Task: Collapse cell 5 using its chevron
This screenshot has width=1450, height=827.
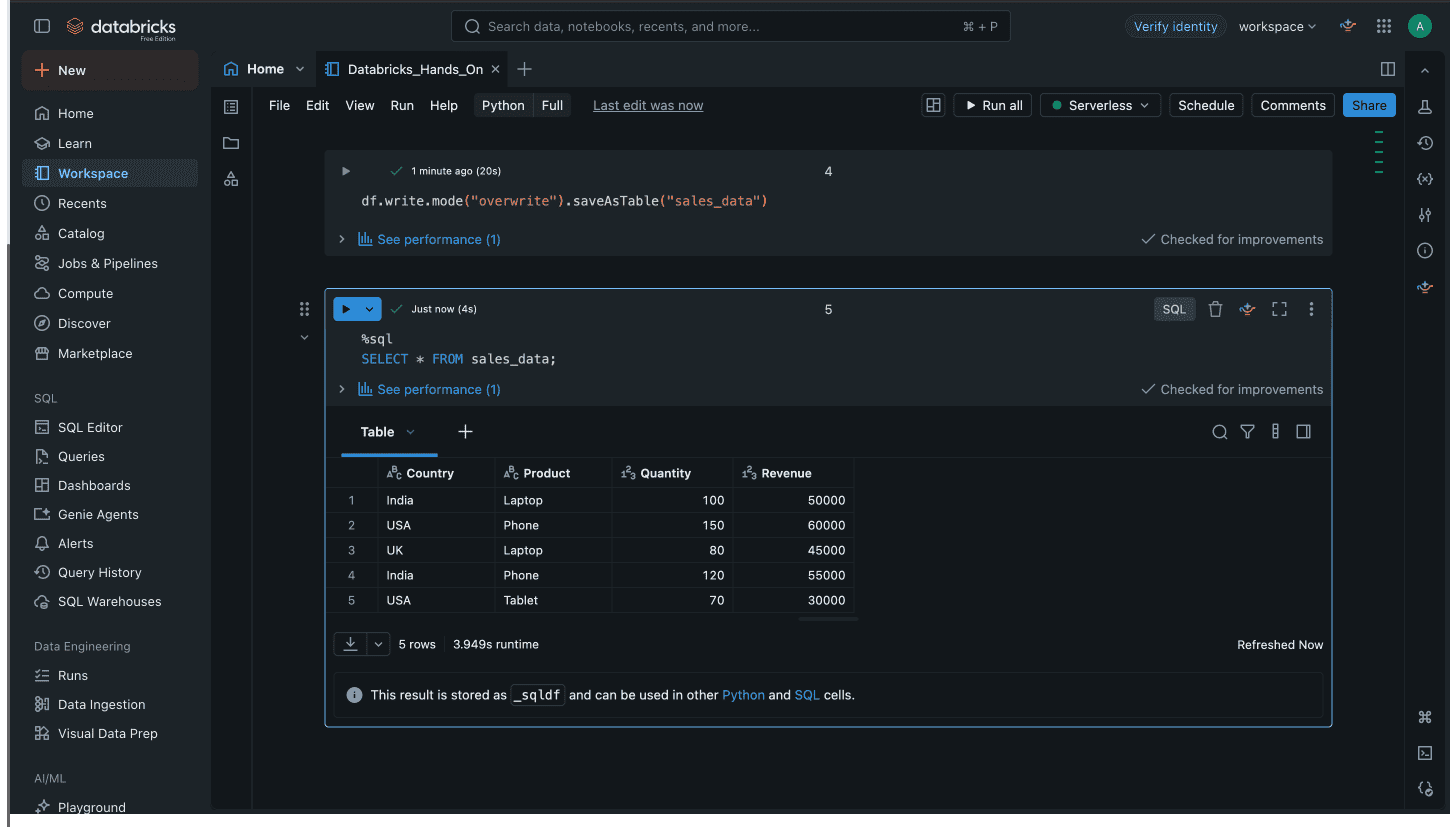Action: (x=304, y=338)
